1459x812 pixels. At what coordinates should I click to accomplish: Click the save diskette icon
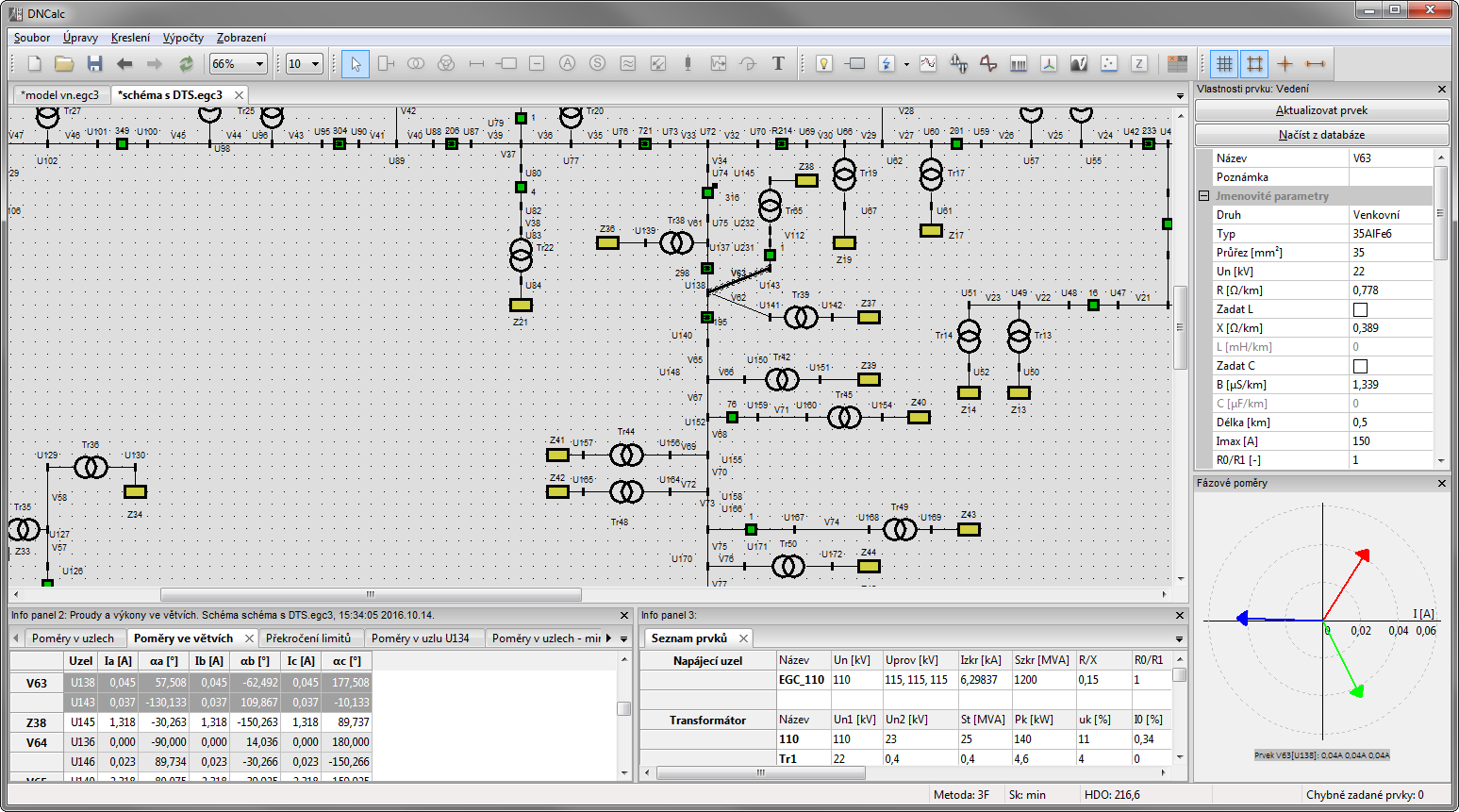tap(94, 64)
